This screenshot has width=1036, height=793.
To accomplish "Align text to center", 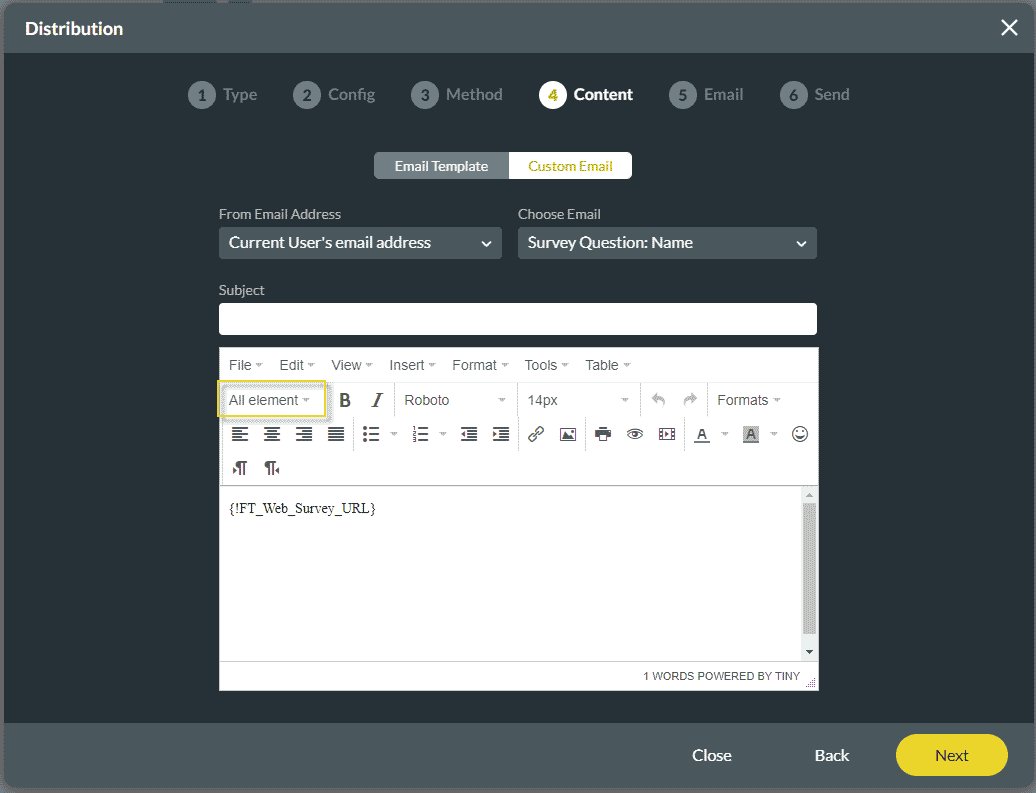I will pyautogui.click(x=272, y=434).
